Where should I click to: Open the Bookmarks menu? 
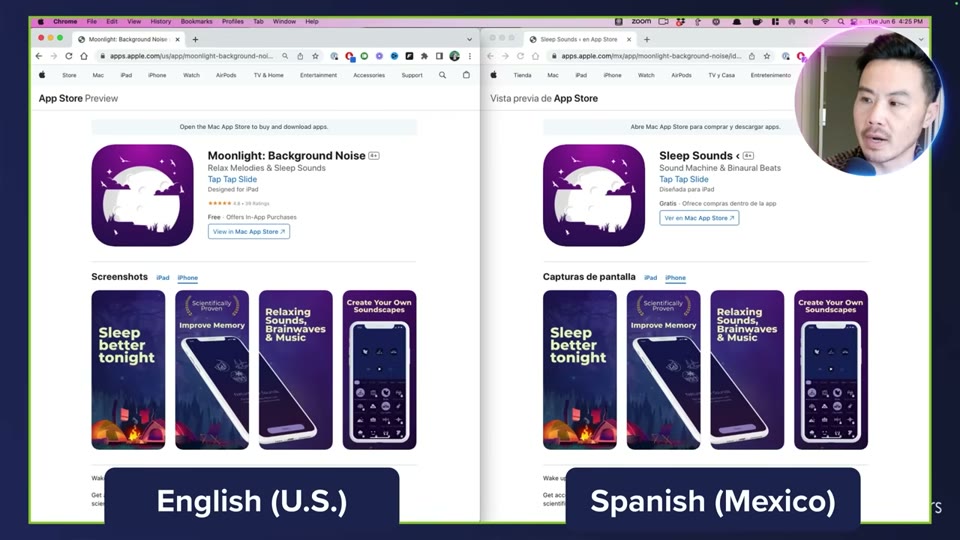pos(197,21)
